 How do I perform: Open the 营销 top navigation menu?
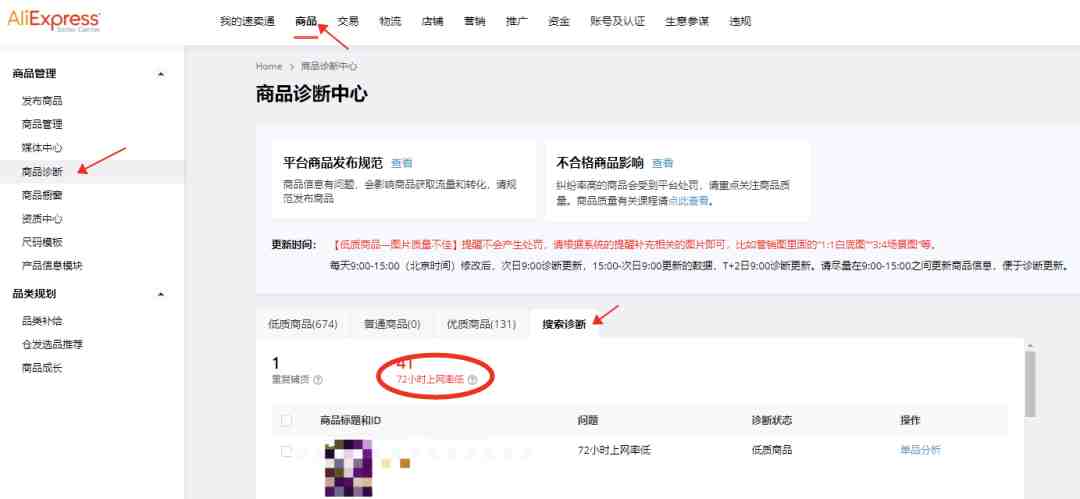coord(474,21)
